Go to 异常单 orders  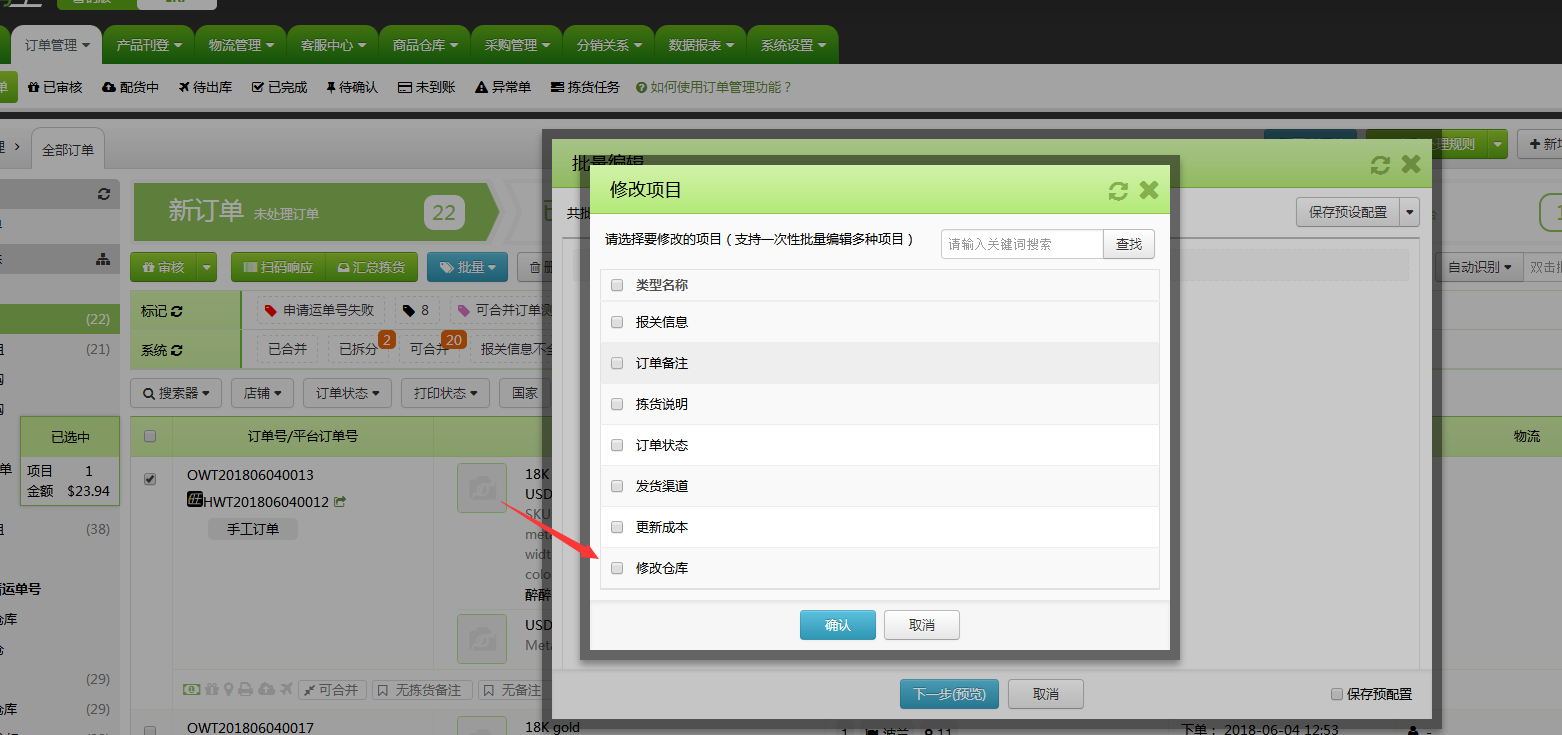(x=503, y=88)
